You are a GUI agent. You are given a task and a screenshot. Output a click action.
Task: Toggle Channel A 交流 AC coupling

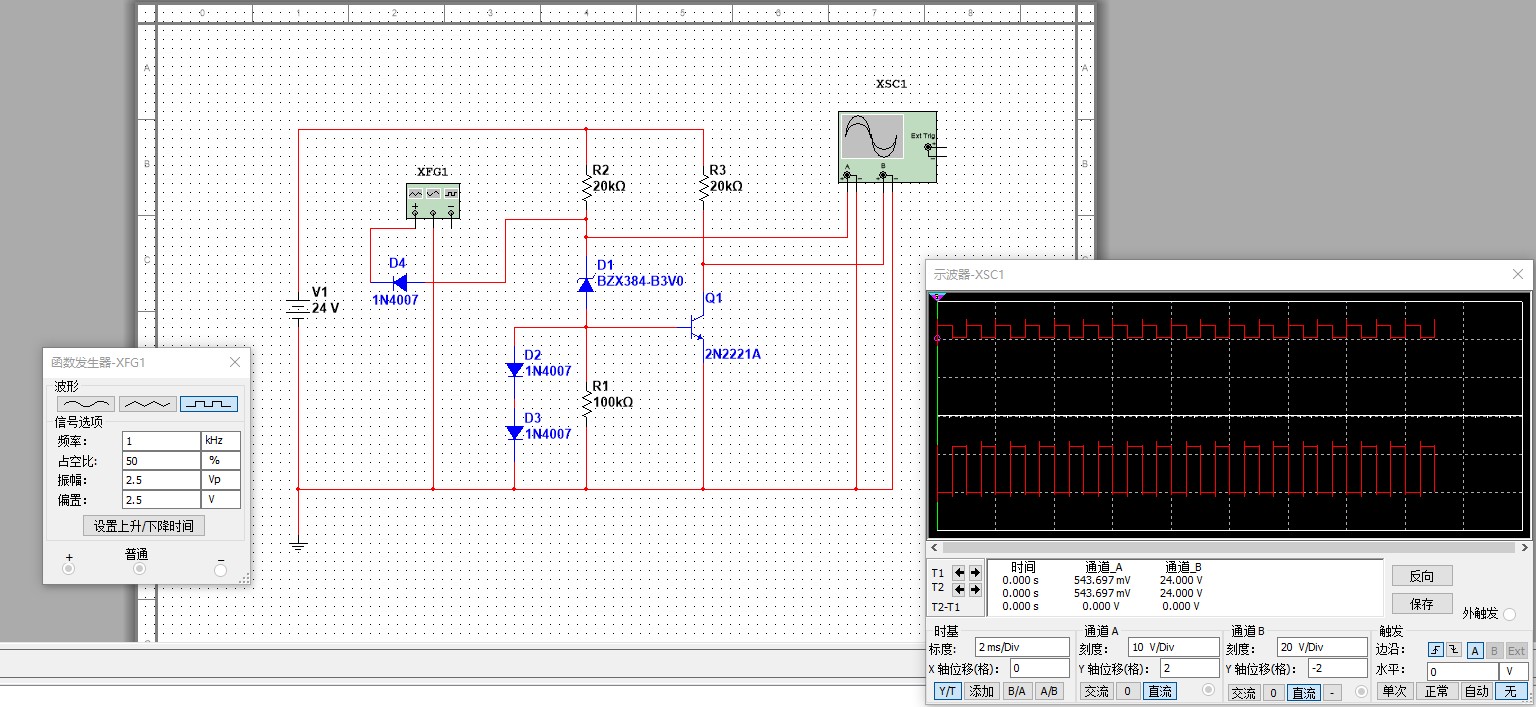pos(1097,691)
